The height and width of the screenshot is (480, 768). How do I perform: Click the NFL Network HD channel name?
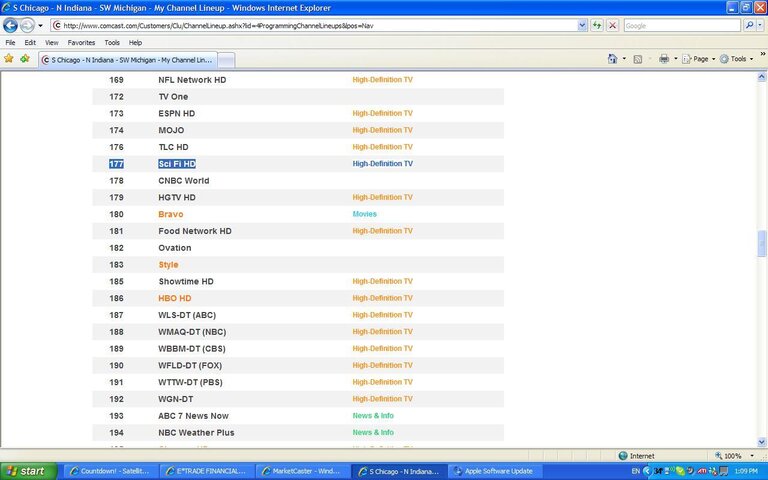(x=192, y=80)
